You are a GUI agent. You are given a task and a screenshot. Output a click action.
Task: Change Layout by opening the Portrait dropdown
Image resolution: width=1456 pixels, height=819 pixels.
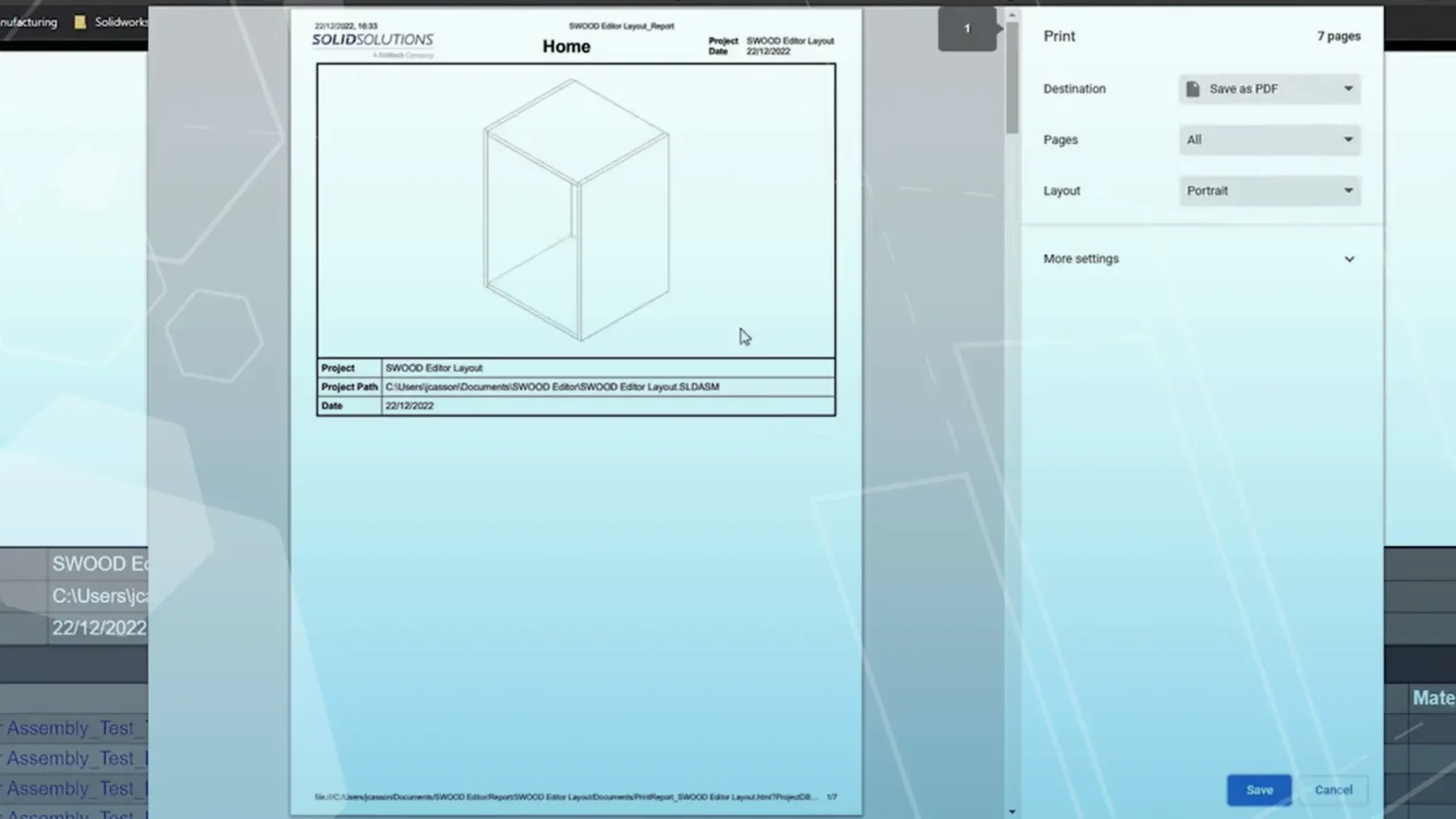1269,191
